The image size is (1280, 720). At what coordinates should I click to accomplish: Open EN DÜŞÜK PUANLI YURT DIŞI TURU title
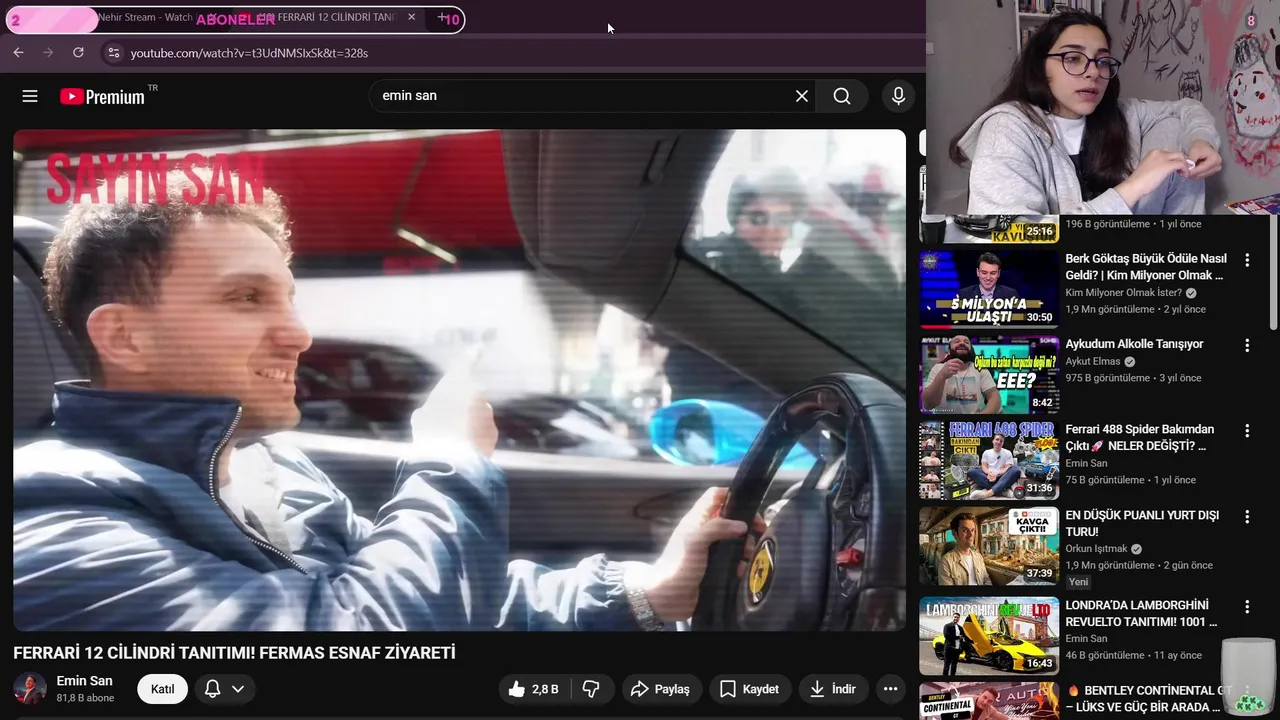coord(1142,523)
